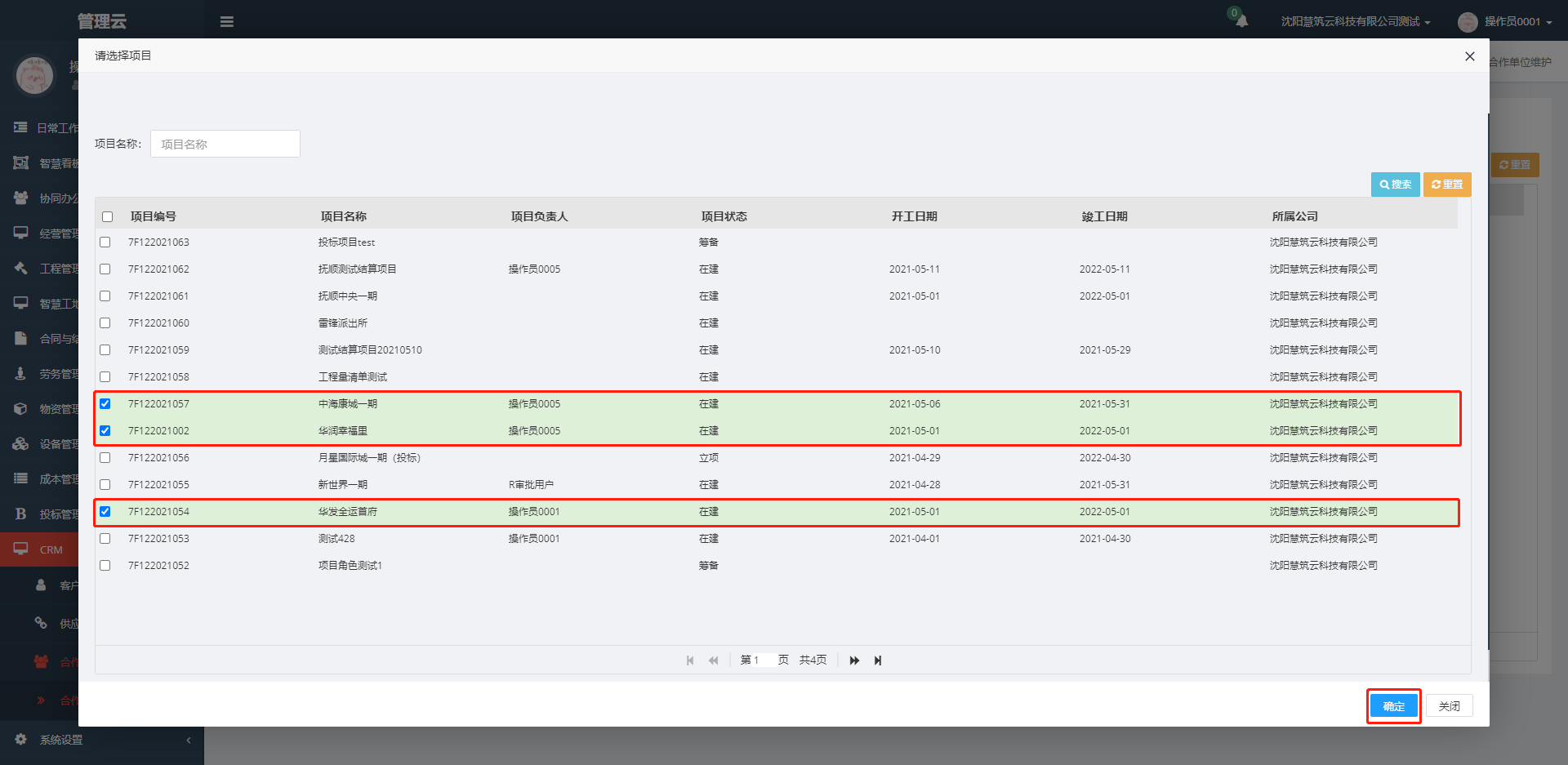Click the 智慧工地 monitor icon
The width and height of the screenshot is (1568, 765).
[x=20, y=303]
